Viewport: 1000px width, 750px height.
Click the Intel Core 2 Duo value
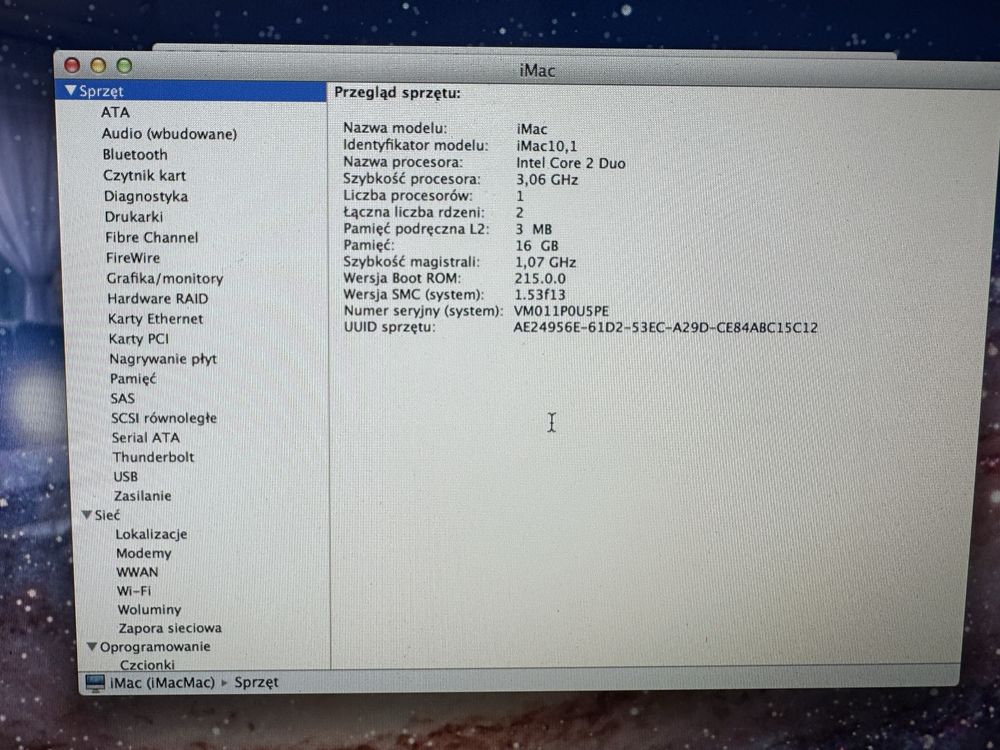(571, 163)
